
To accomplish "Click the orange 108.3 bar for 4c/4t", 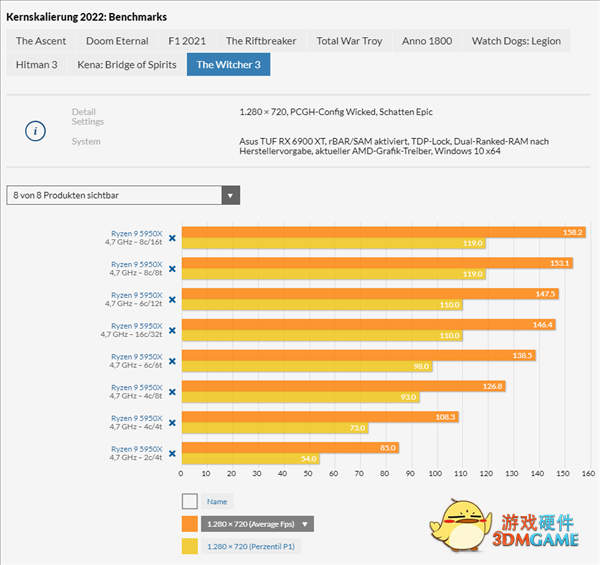I will (320, 417).
